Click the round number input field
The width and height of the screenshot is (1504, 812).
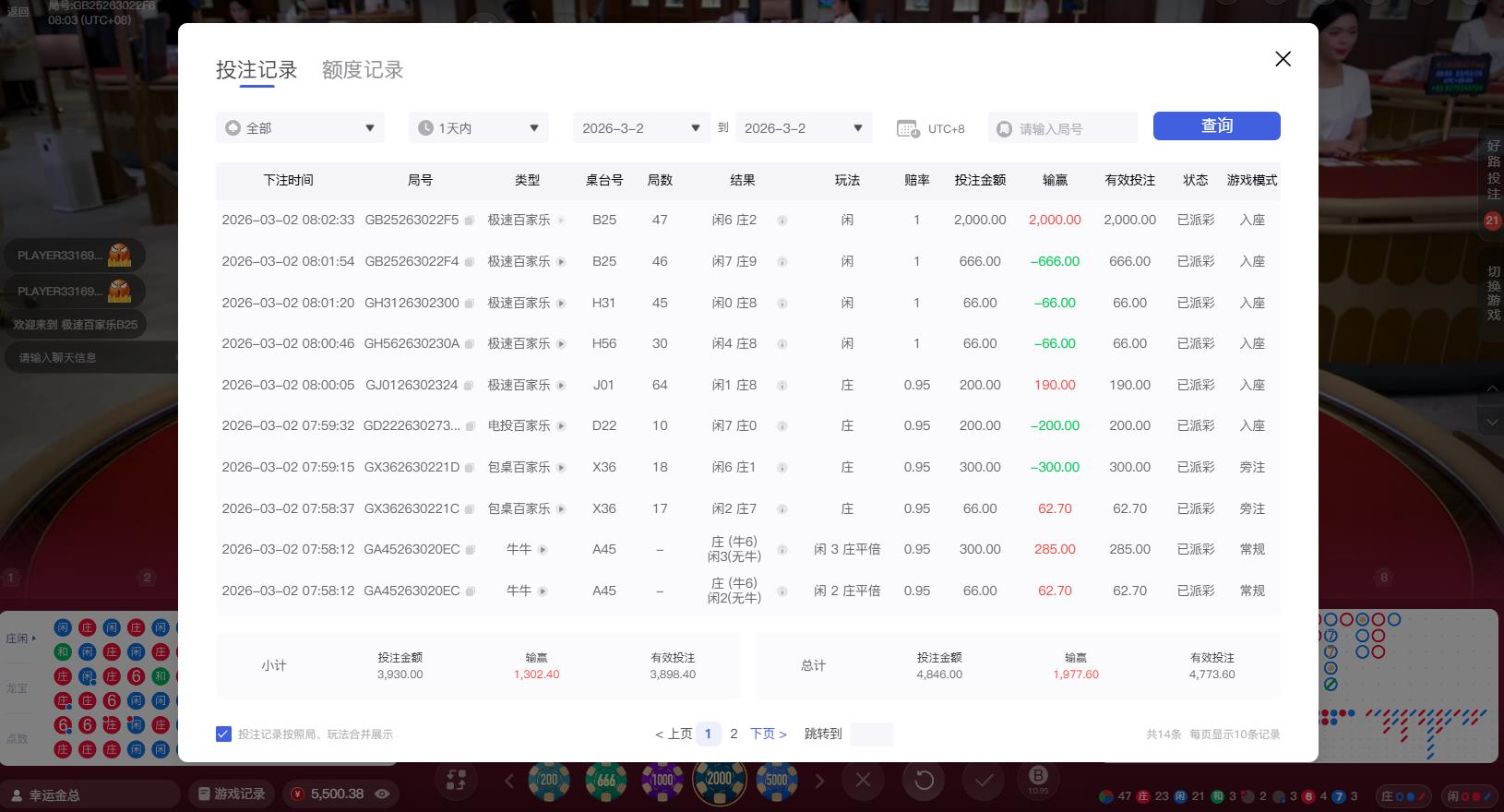pyautogui.click(x=1070, y=129)
